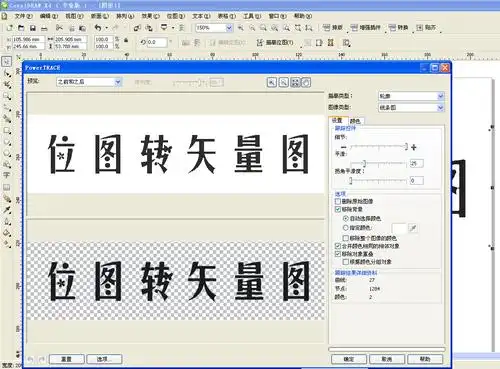Viewport: 500px width, 369px height.
Task: Click the Import toolbar icon
Action: click(137, 28)
